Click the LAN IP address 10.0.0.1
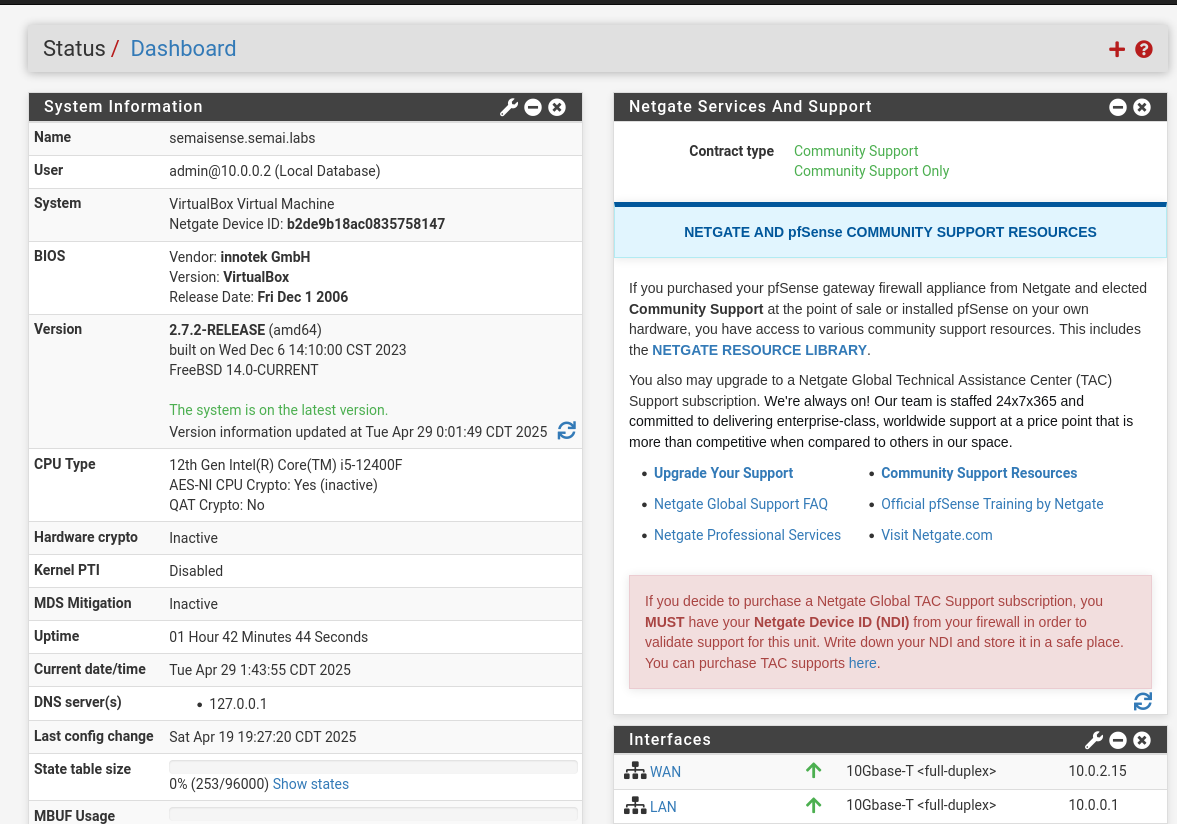This screenshot has height=824, width=1177. [x=1093, y=805]
